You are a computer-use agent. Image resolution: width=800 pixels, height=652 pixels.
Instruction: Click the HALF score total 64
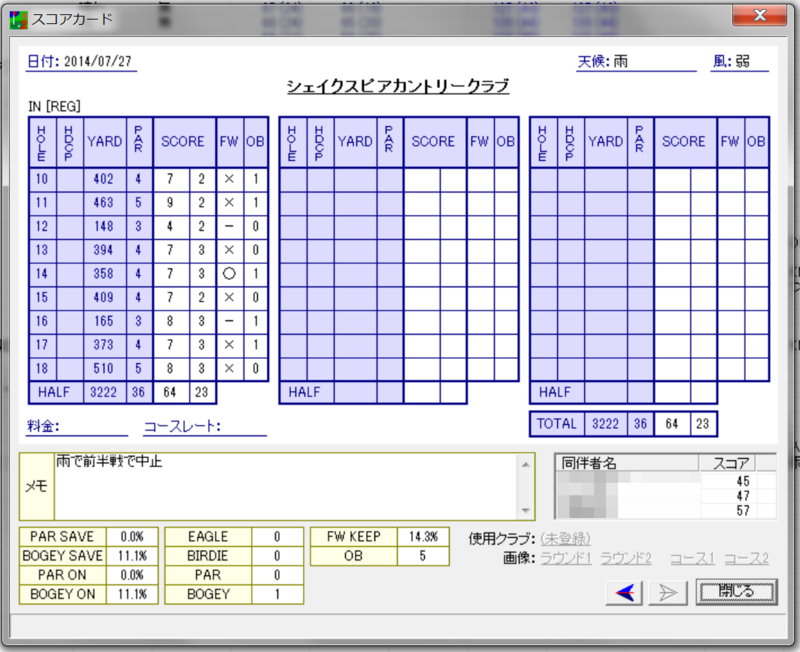tap(170, 392)
